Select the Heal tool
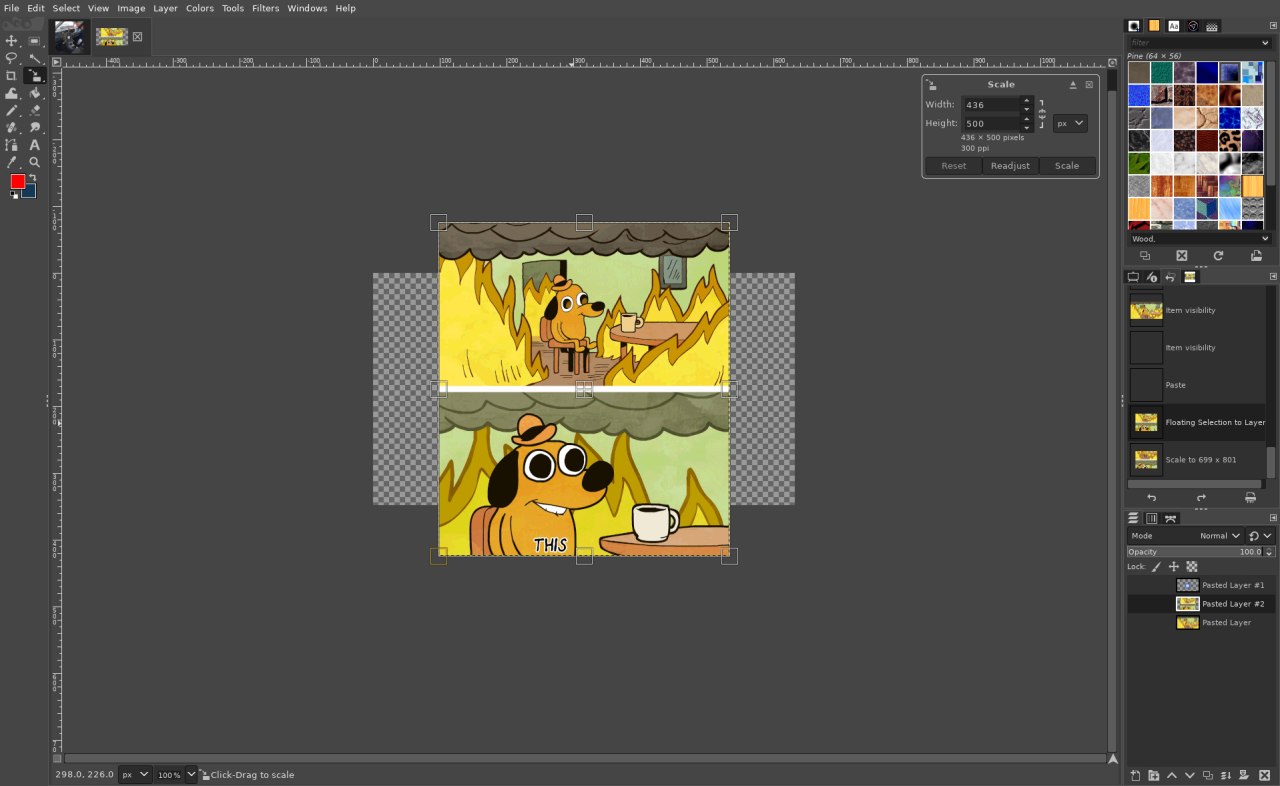 pos(12,127)
